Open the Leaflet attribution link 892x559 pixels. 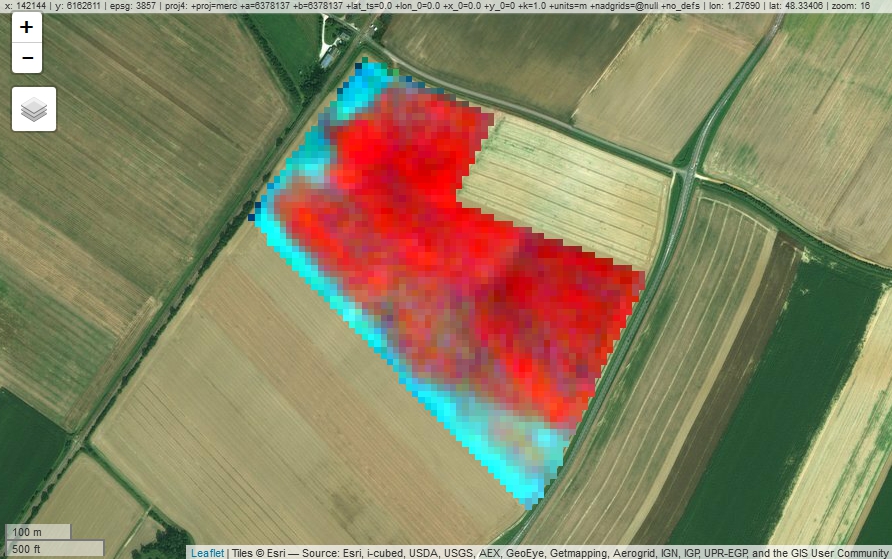point(207,553)
